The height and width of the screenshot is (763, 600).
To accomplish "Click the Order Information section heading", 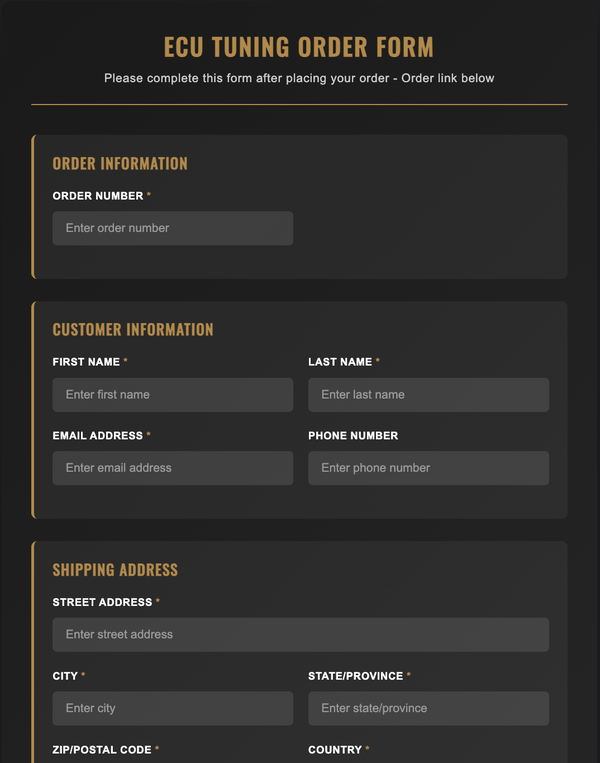I will [x=120, y=164].
